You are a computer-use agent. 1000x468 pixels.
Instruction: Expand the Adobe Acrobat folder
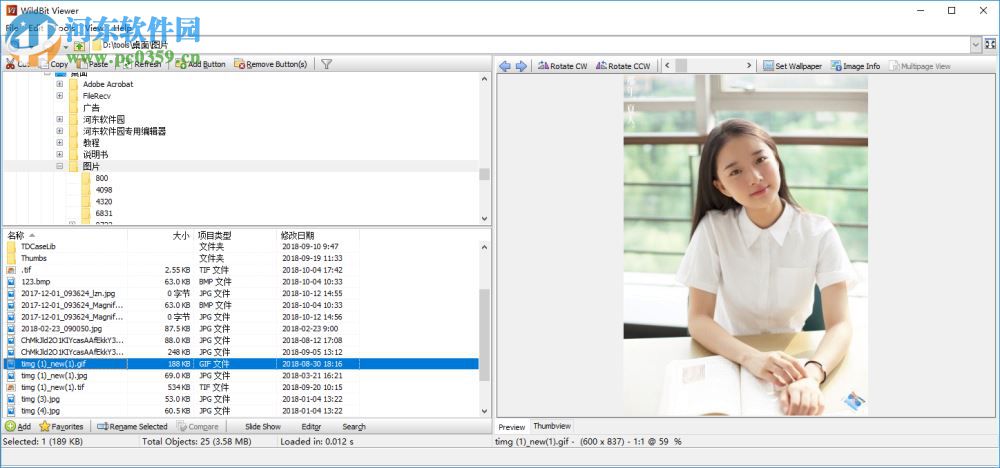[x=59, y=84]
